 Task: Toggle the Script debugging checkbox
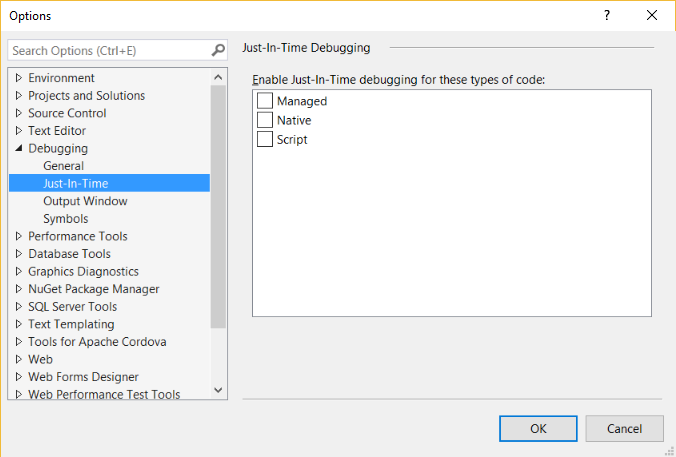265,139
